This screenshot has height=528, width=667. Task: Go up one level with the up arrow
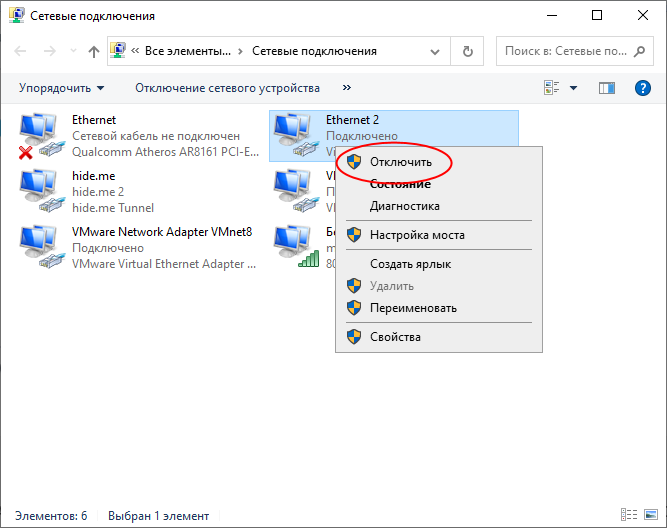click(x=94, y=51)
